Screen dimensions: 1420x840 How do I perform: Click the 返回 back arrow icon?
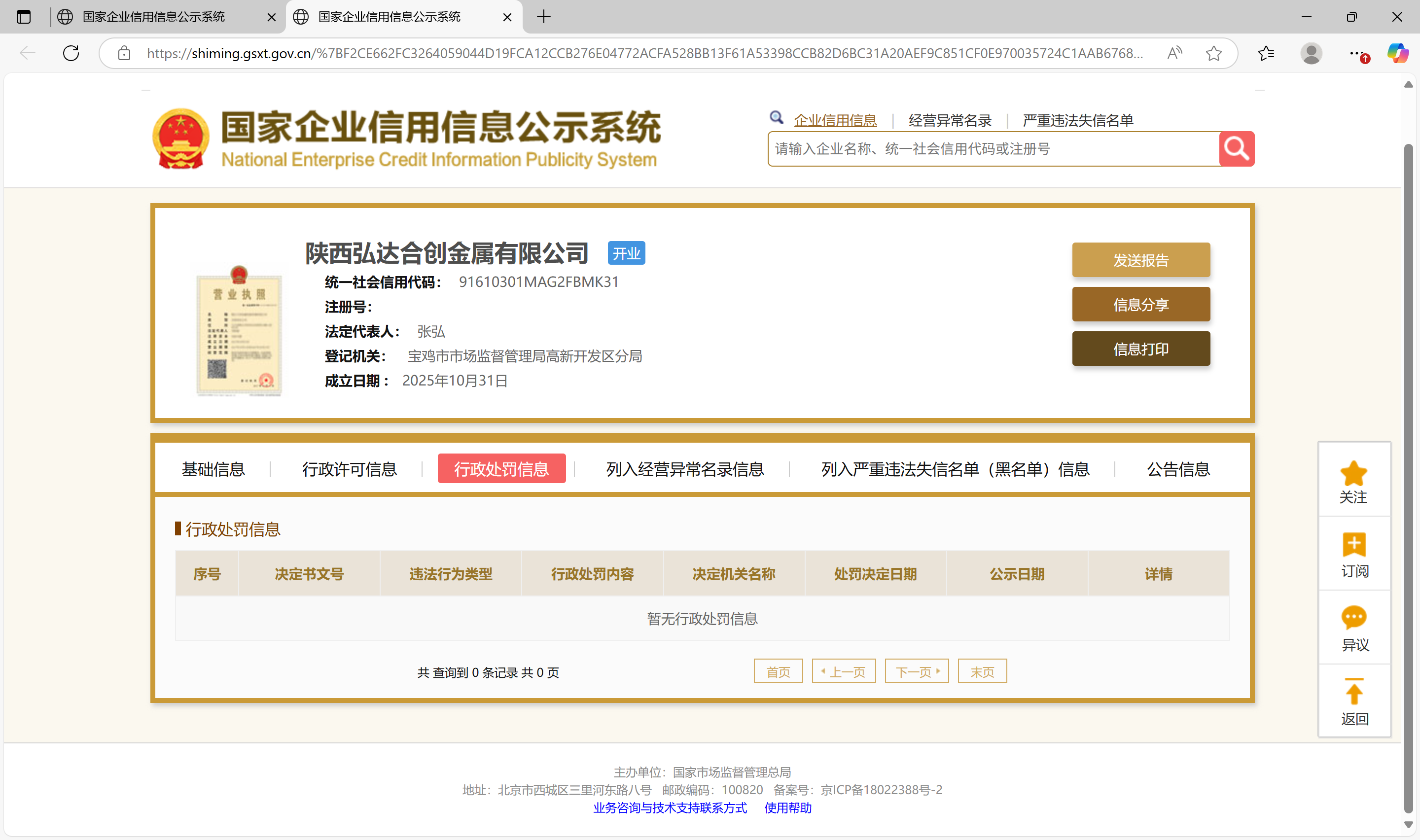(x=1353, y=692)
